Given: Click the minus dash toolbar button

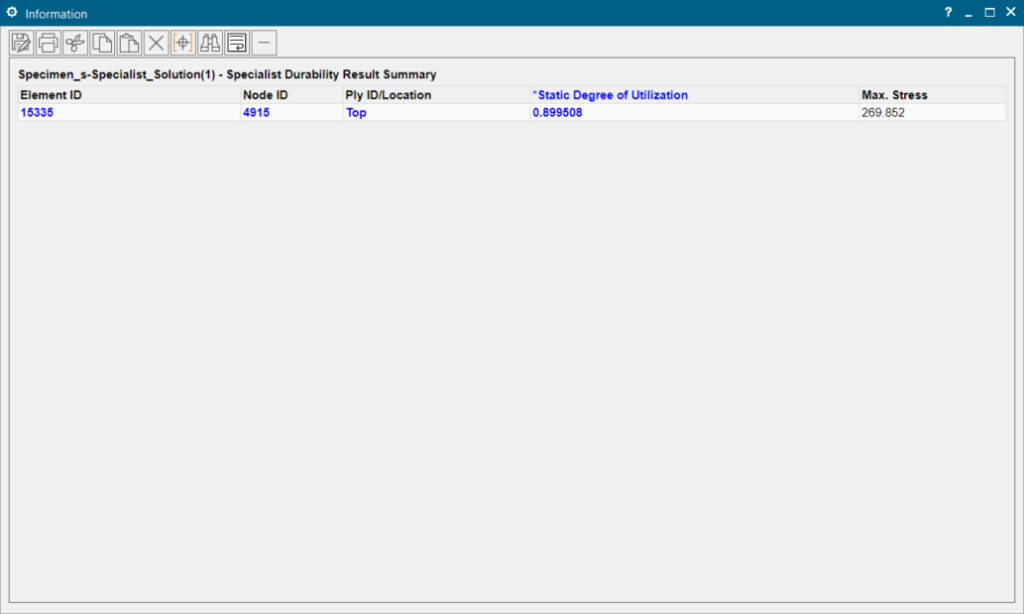Looking at the screenshot, I should 264,43.
